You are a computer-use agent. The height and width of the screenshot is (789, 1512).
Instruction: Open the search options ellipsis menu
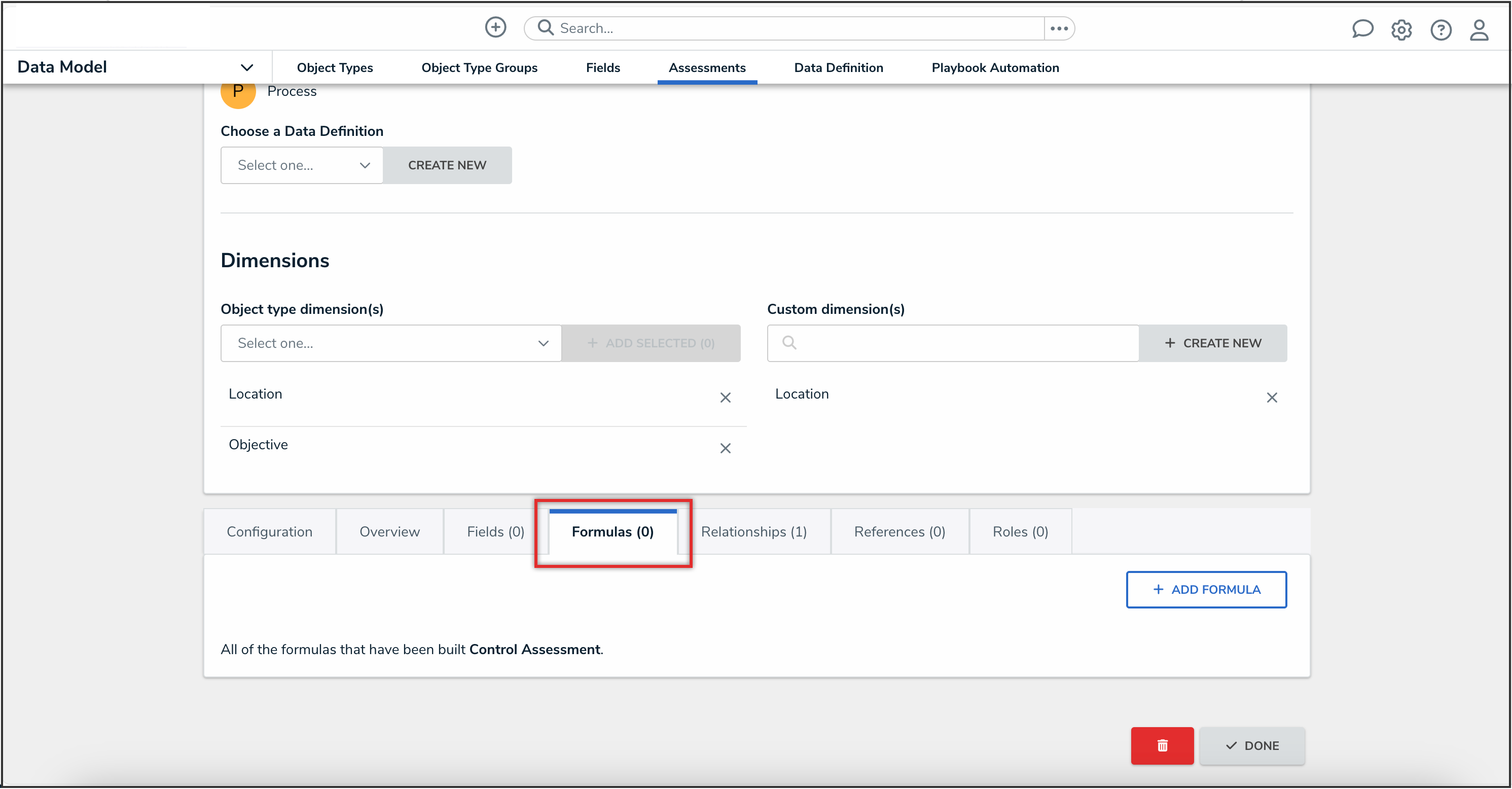(1059, 28)
